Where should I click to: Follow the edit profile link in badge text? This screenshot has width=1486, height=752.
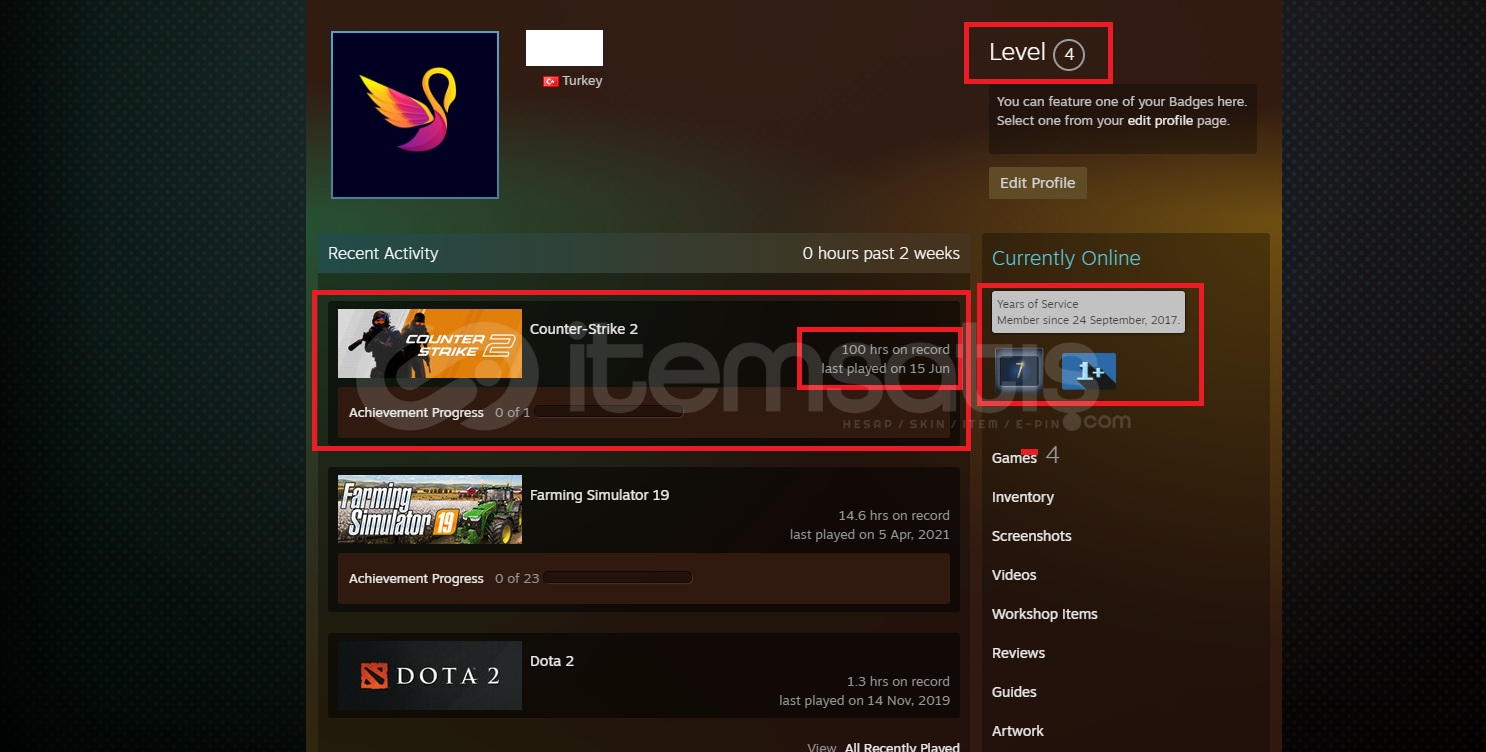[x=1160, y=121]
